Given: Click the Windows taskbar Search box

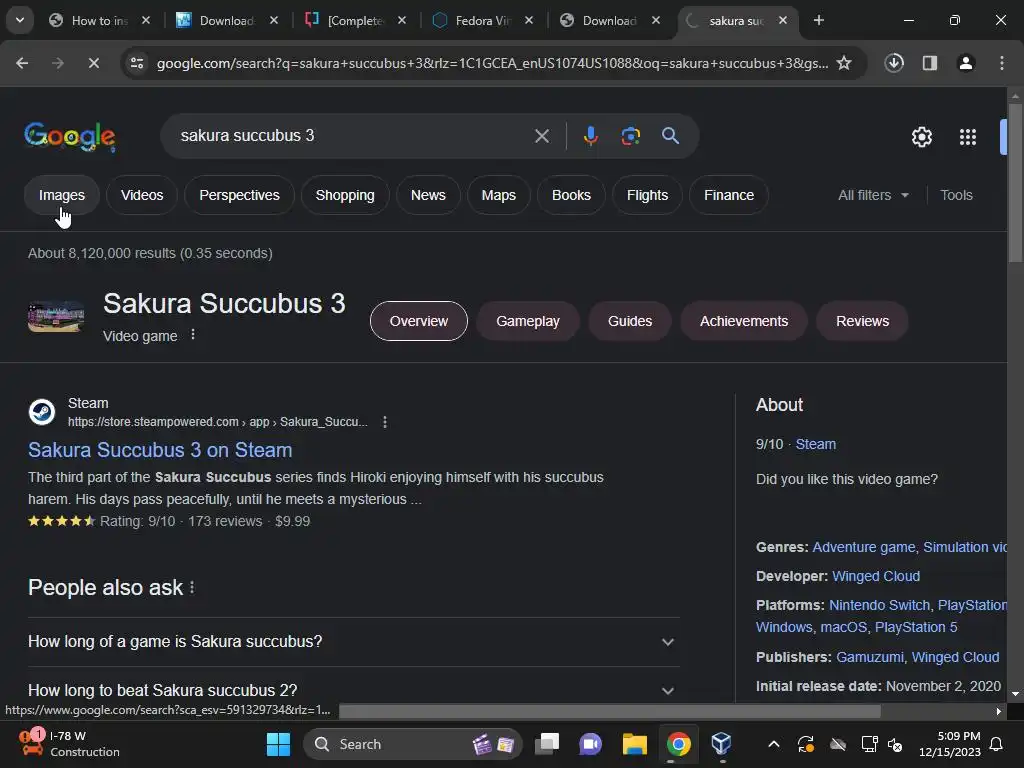Looking at the screenshot, I should [413, 744].
